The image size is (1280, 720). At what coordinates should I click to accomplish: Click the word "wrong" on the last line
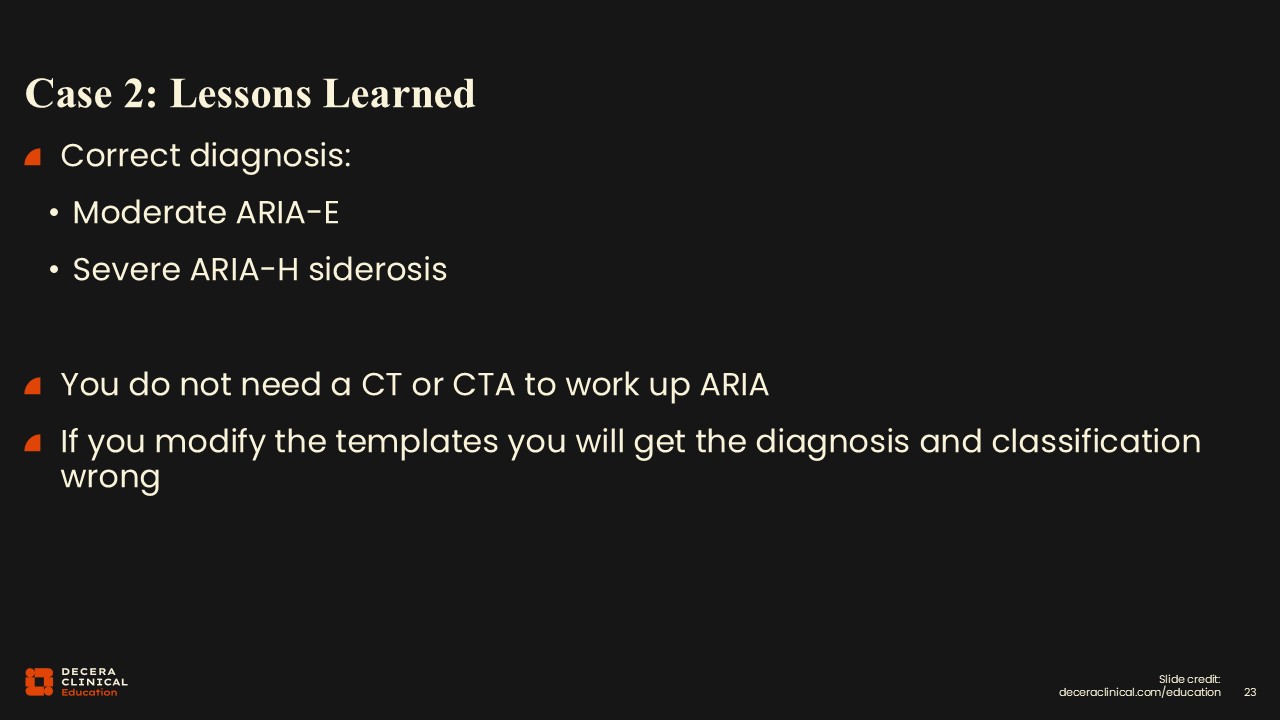pyautogui.click(x=110, y=476)
